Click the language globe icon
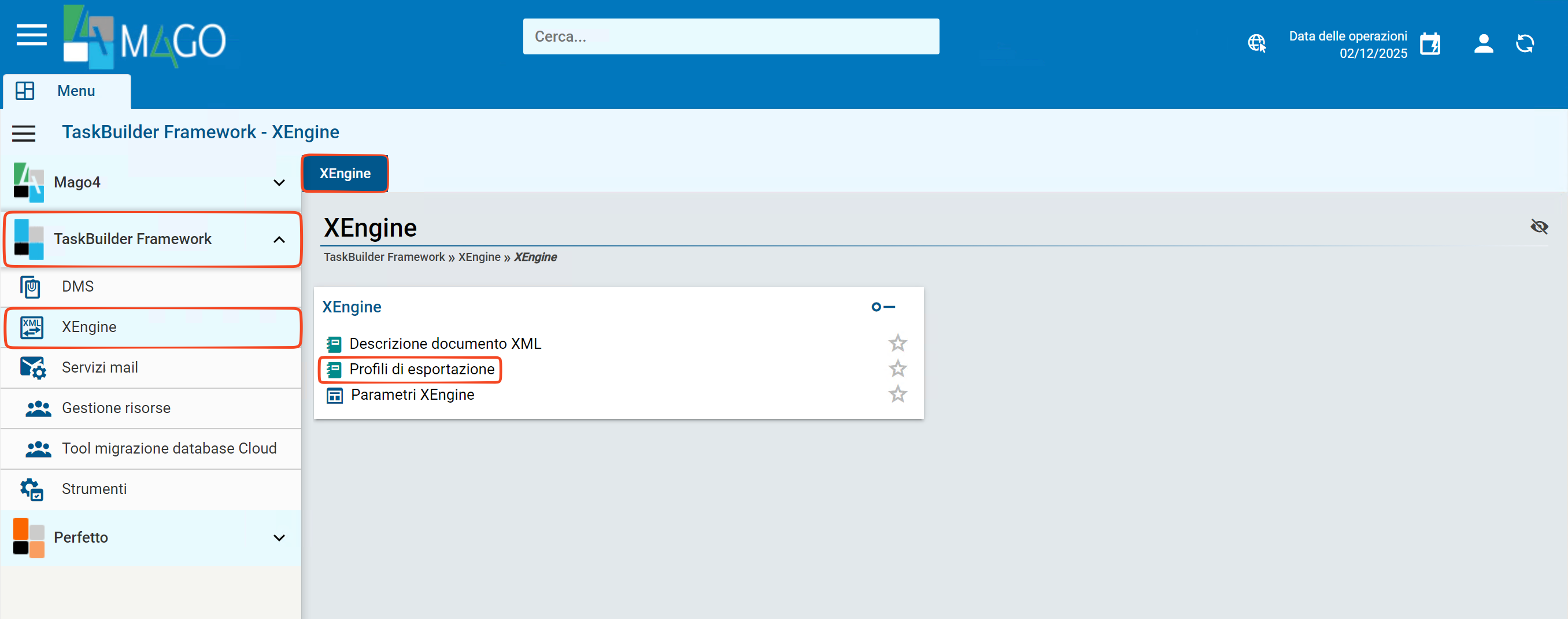 point(1257,43)
